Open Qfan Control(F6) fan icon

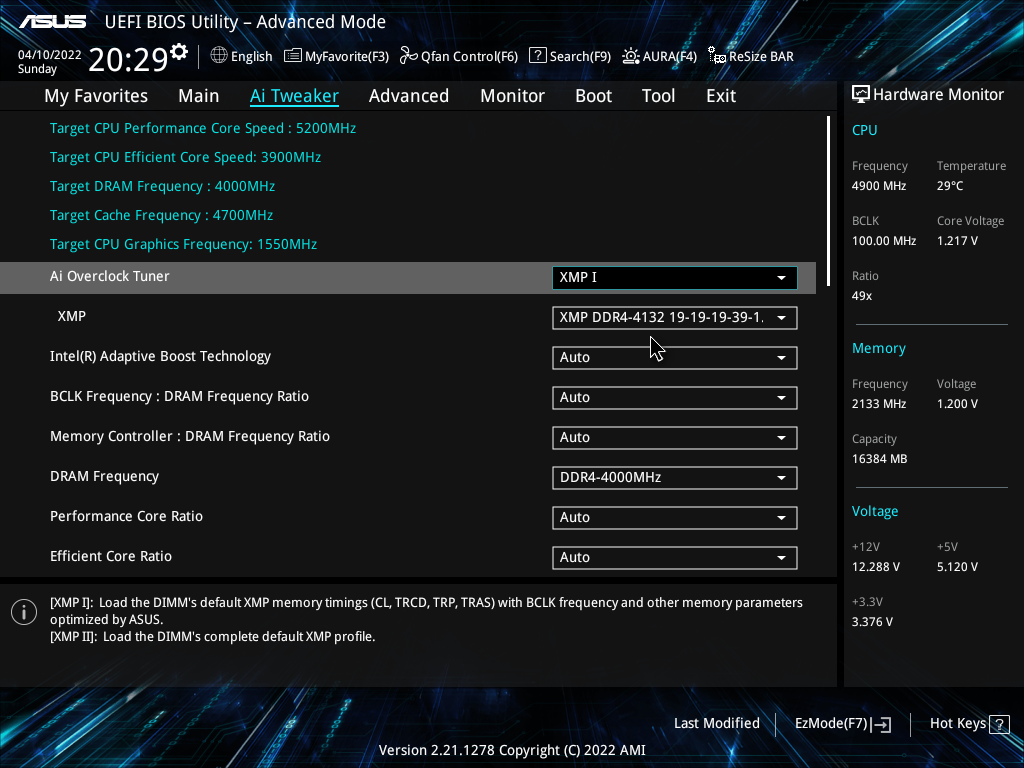click(409, 56)
